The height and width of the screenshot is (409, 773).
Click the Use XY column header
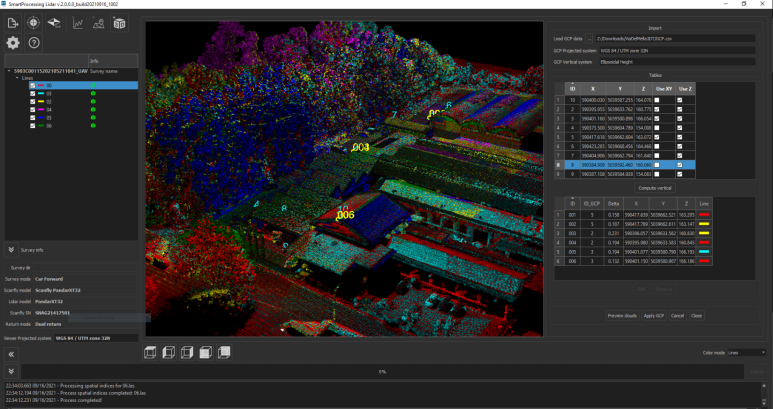click(x=664, y=89)
